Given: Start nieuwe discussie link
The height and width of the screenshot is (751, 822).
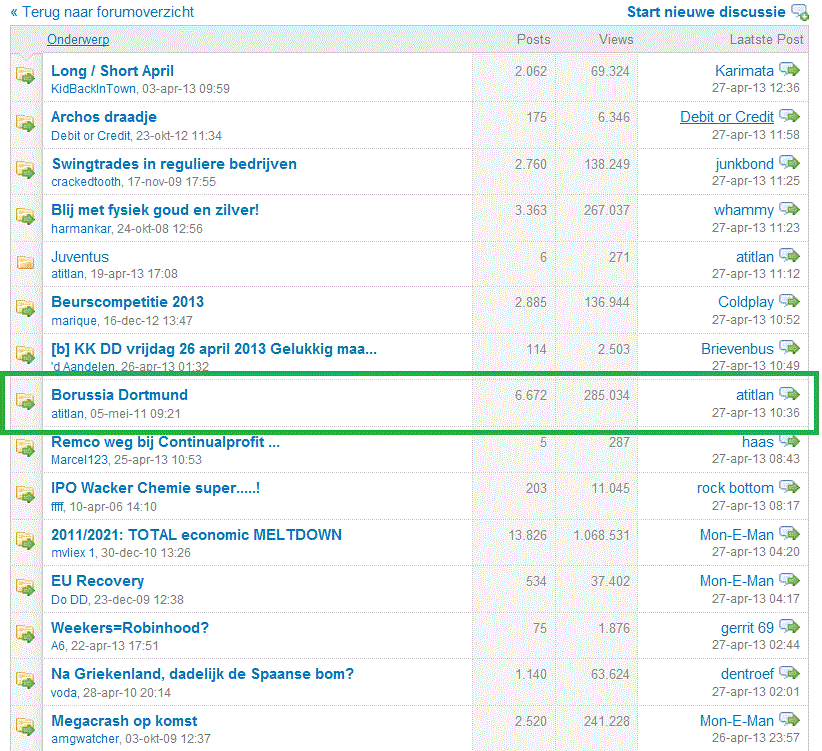Looking at the screenshot, I should [x=706, y=12].
